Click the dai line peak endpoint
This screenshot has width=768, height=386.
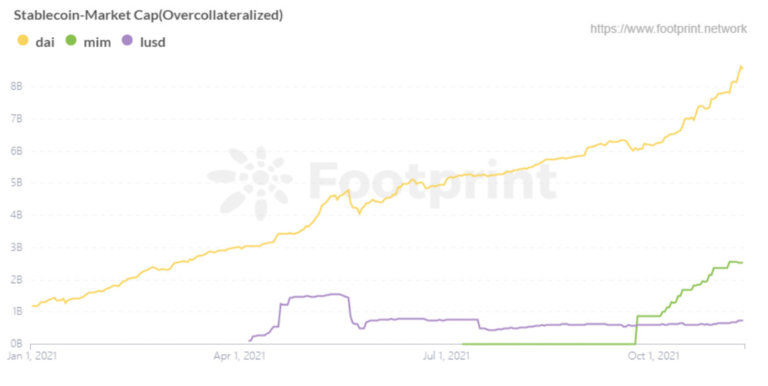point(741,67)
